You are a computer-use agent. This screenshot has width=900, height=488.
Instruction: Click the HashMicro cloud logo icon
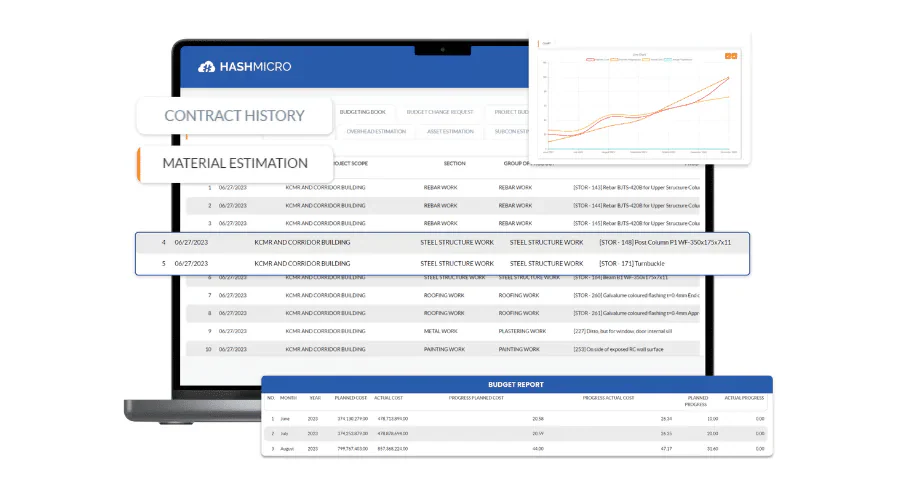pyautogui.click(x=207, y=67)
